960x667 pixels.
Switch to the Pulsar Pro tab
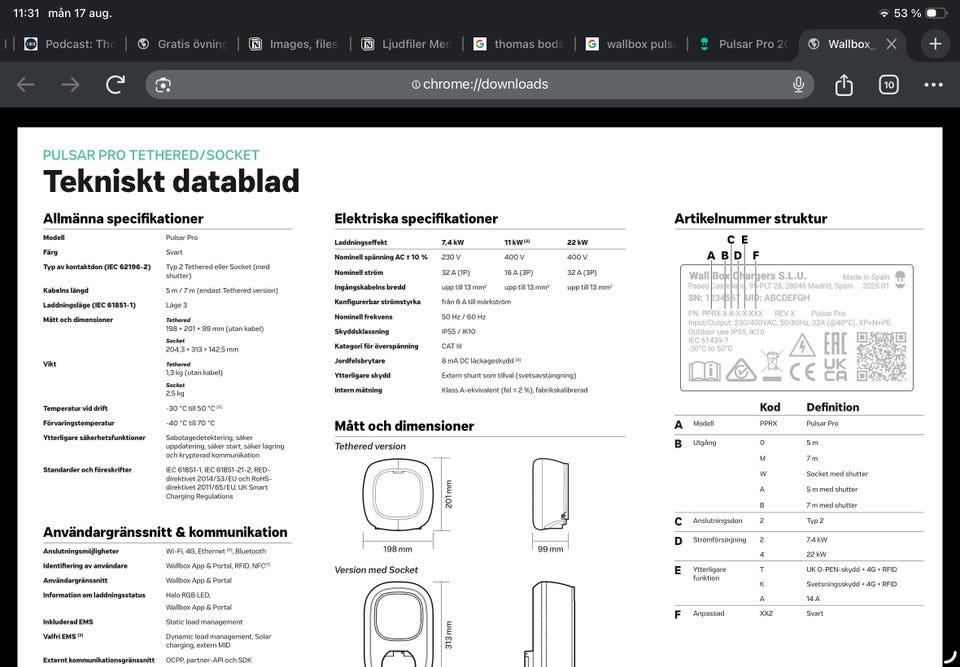coord(743,44)
